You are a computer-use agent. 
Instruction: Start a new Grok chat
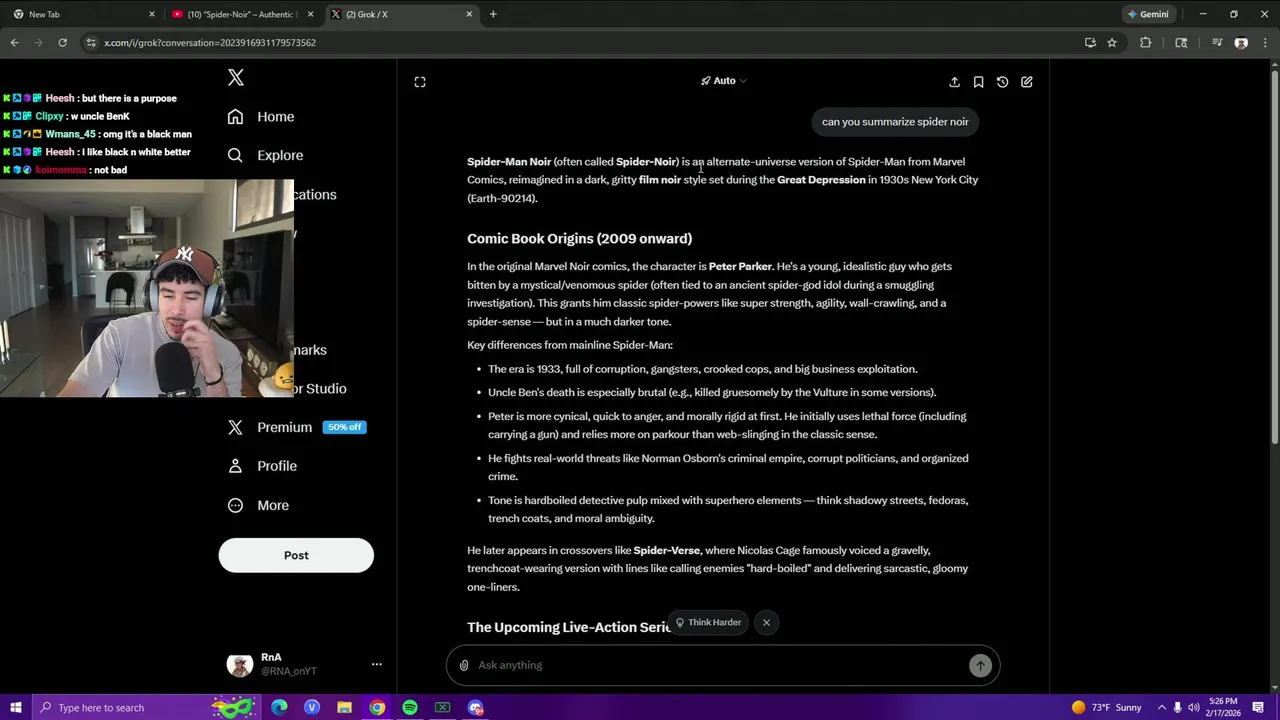coord(1027,82)
